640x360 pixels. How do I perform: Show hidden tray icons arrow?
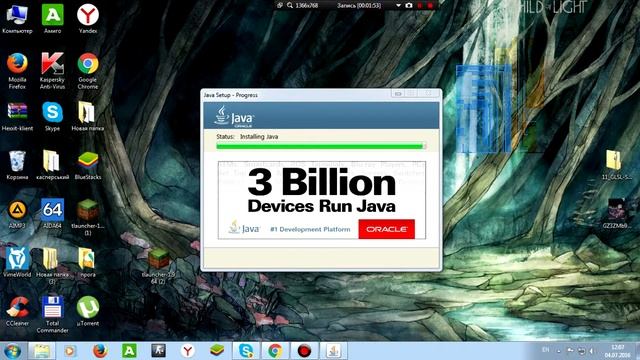pyautogui.click(x=559, y=351)
